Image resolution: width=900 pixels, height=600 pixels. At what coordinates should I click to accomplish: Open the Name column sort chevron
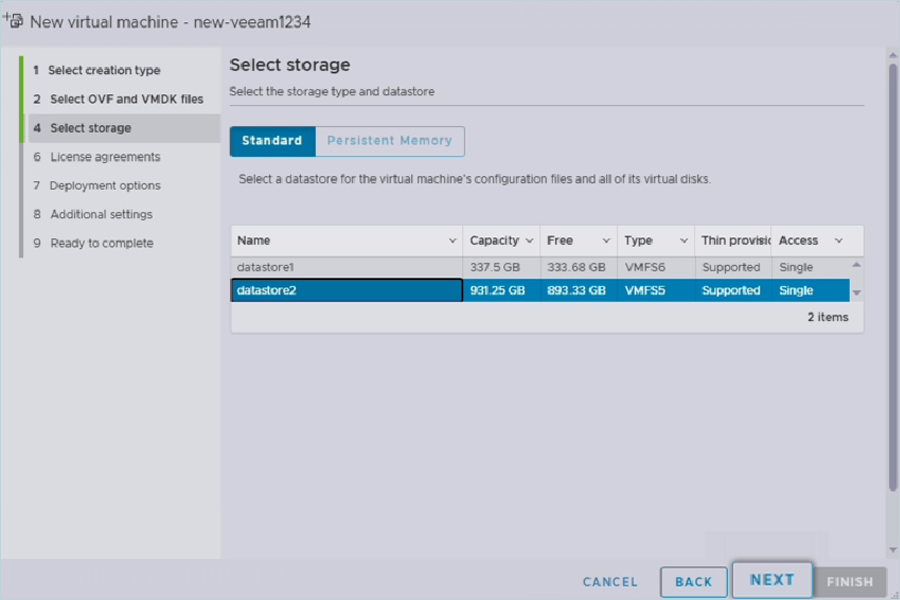[x=453, y=241]
